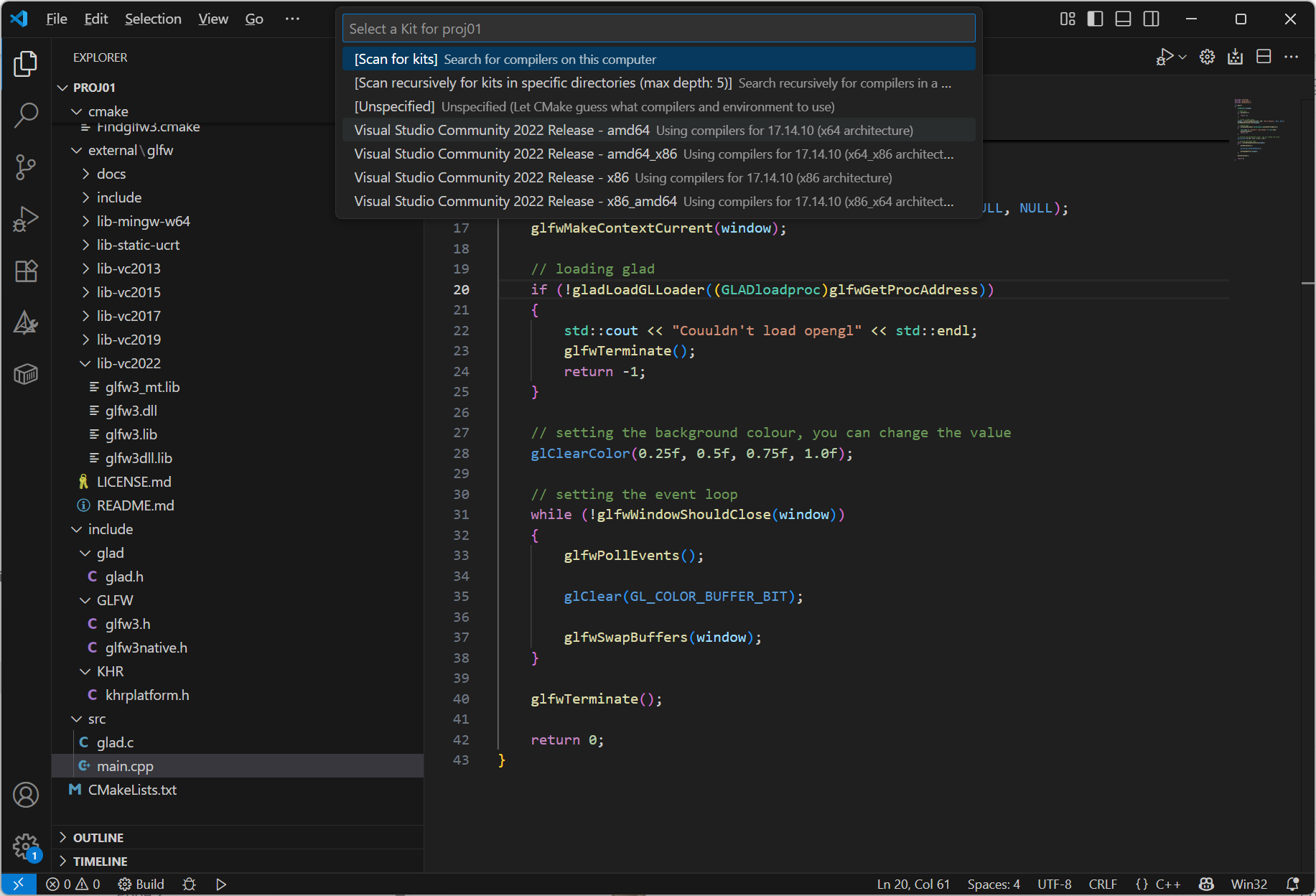Expand the OUTLINE section
Viewport: 1316px width, 896px height.
tap(98, 838)
